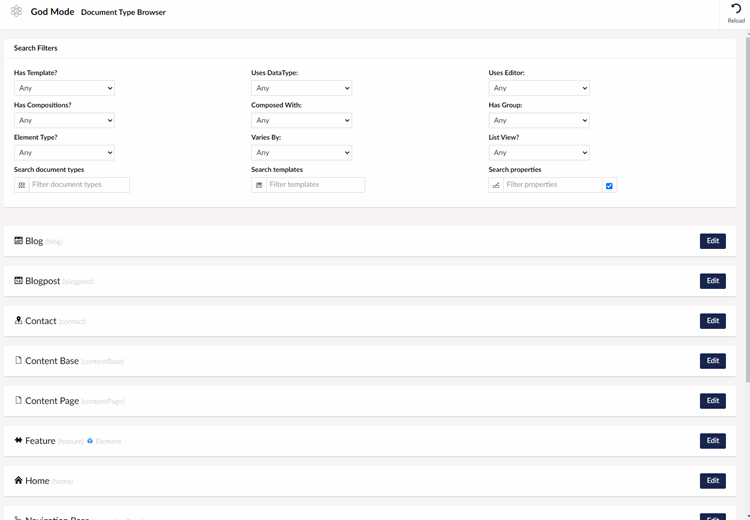The width and height of the screenshot is (750, 520).
Task: Edit the Content Page document type
Action: [713, 401]
